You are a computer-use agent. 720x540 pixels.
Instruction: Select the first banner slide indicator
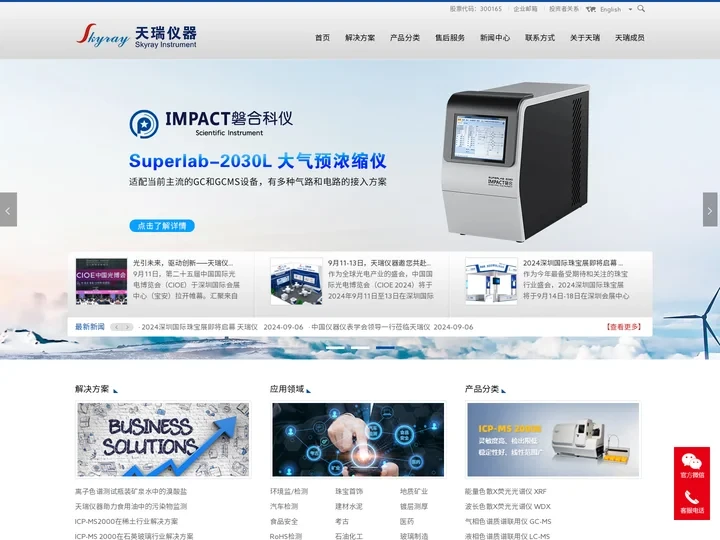click(x=335, y=348)
